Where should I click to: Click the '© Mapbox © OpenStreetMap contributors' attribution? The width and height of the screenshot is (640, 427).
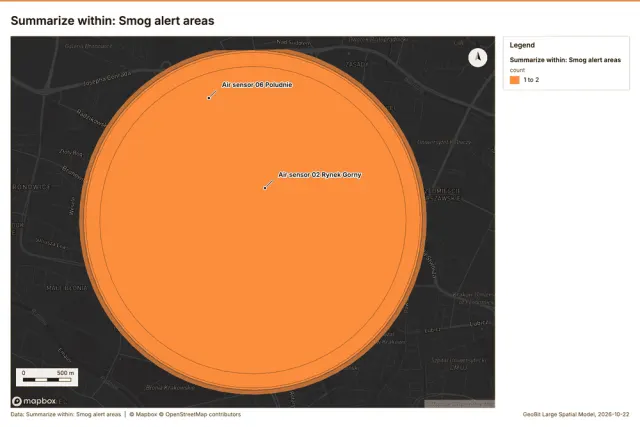tap(185, 414)
